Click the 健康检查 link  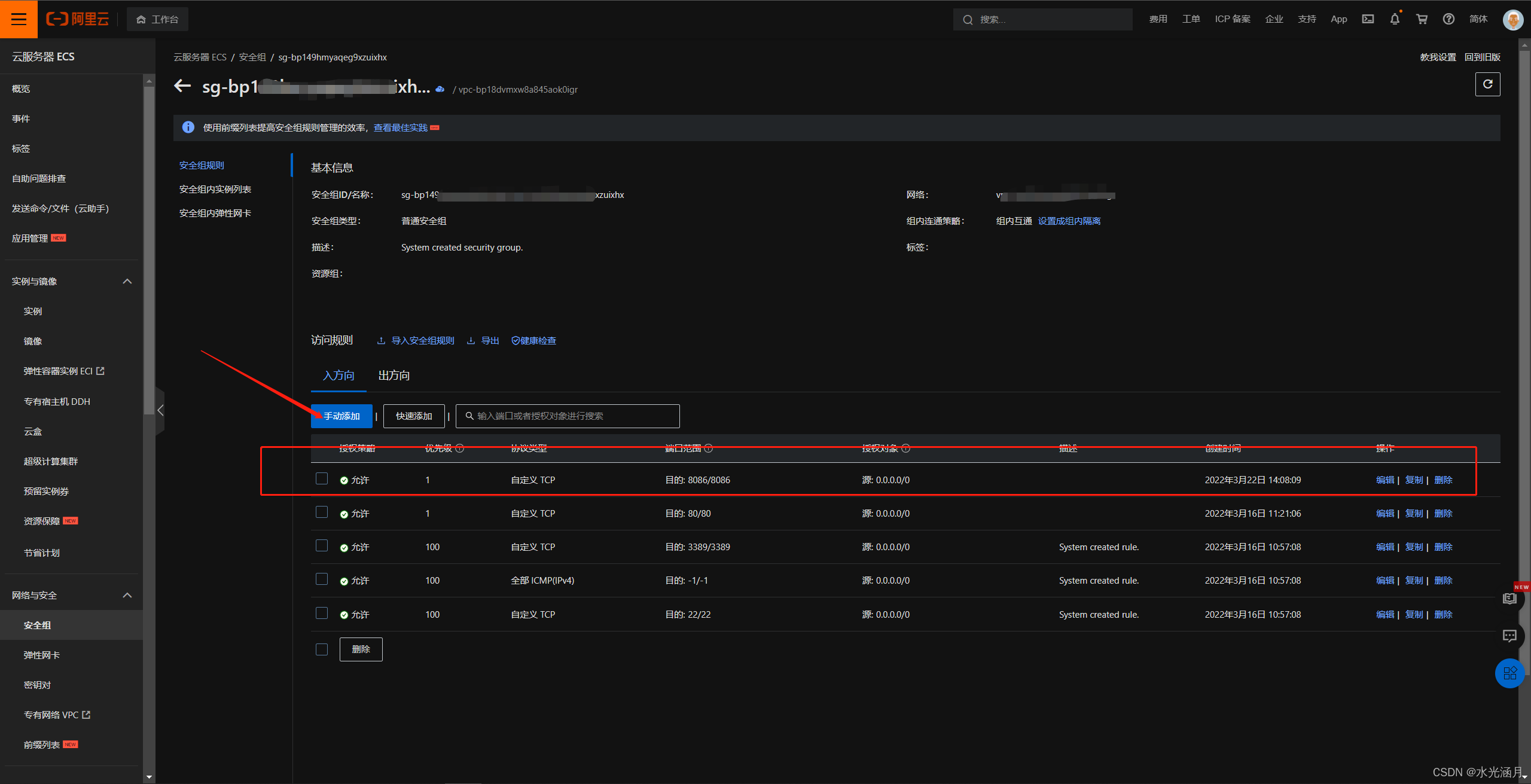[x=533, y=341]
